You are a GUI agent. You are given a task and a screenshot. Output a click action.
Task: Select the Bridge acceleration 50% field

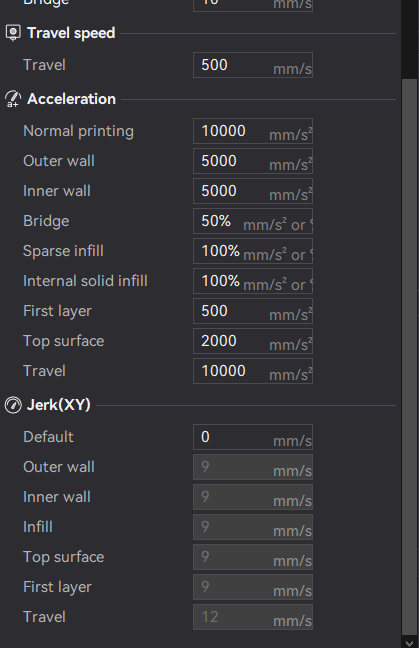[x=253, y=221]
